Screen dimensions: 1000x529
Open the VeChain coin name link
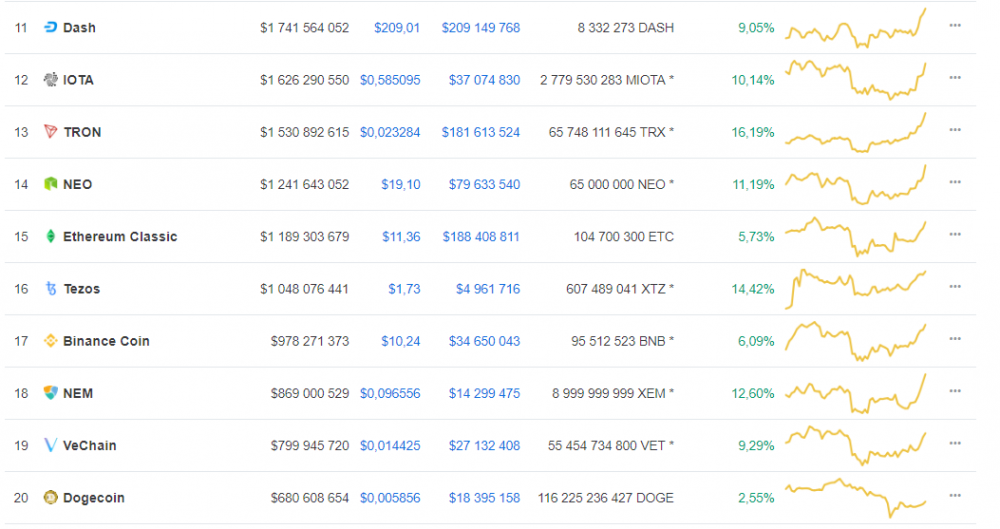point(89,445)
